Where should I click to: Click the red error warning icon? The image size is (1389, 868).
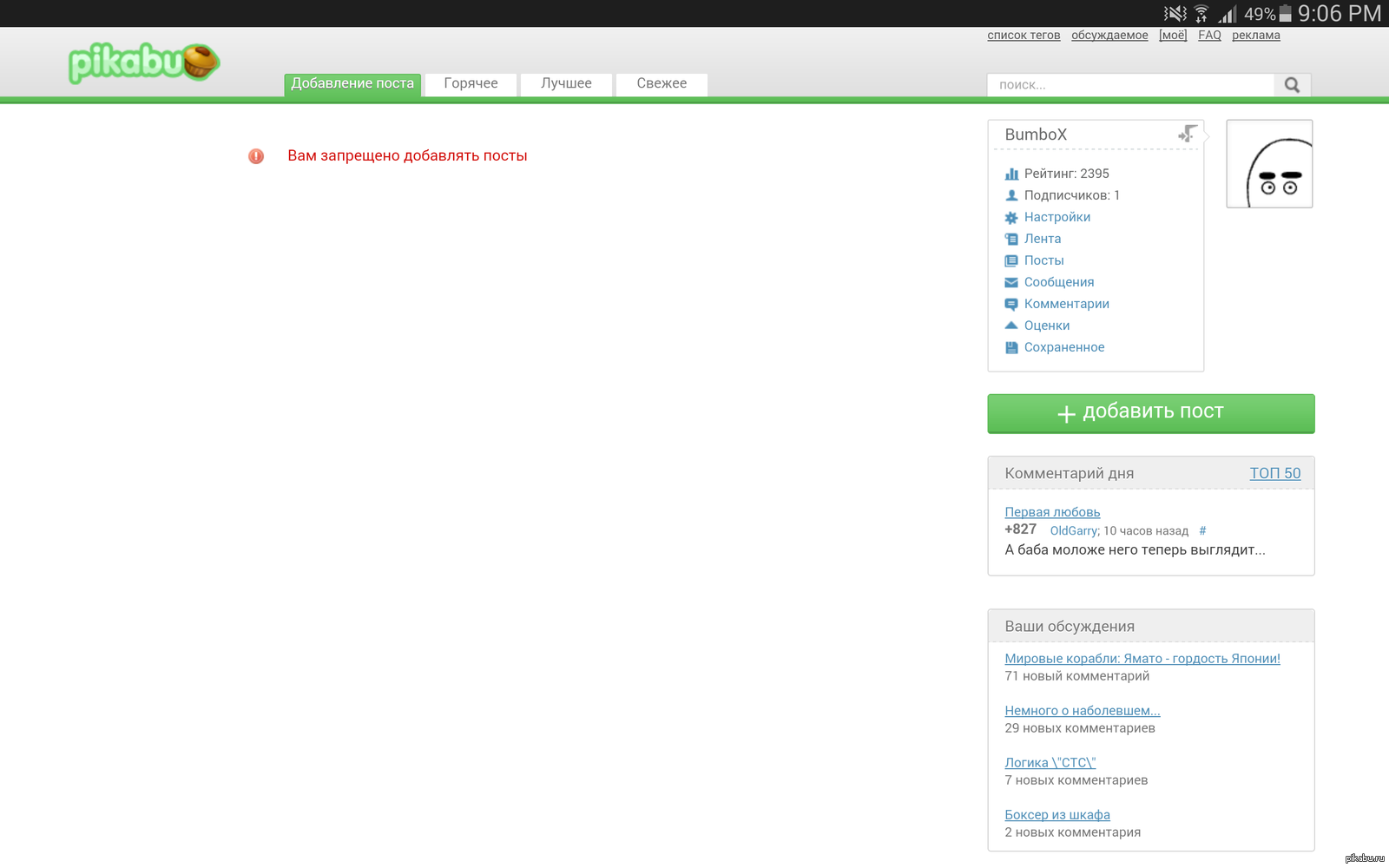[x=256, y=156]
